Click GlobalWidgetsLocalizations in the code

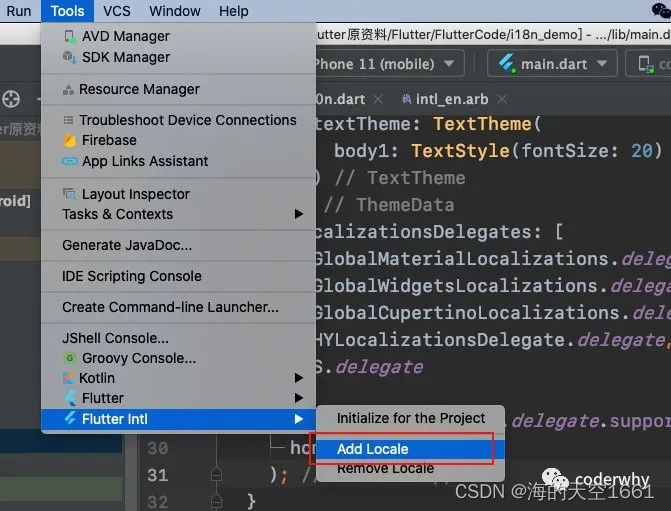pyautogui.click(x=456, y=286)
